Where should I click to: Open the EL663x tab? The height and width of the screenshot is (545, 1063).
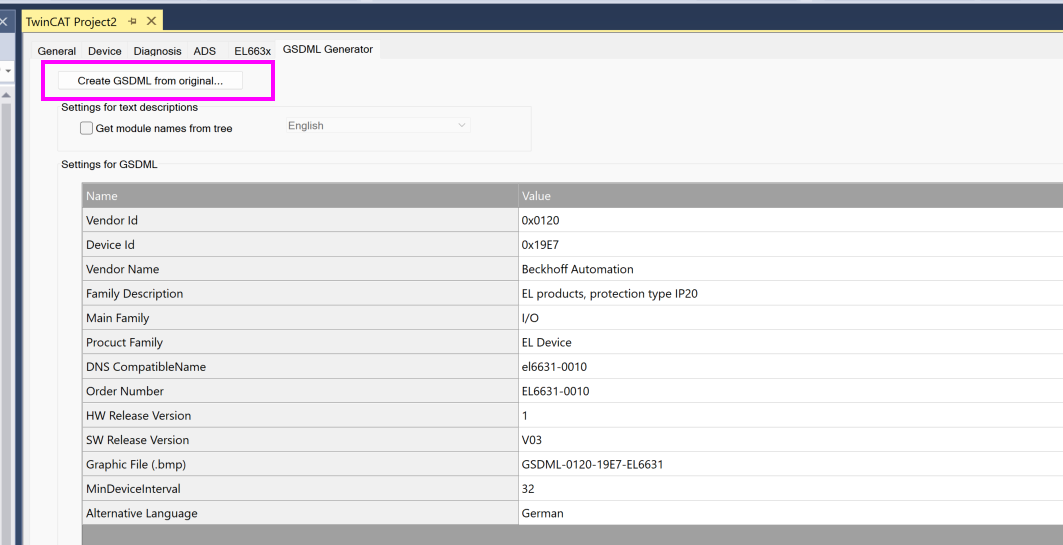pyautogui.click(x=252, y=51)
